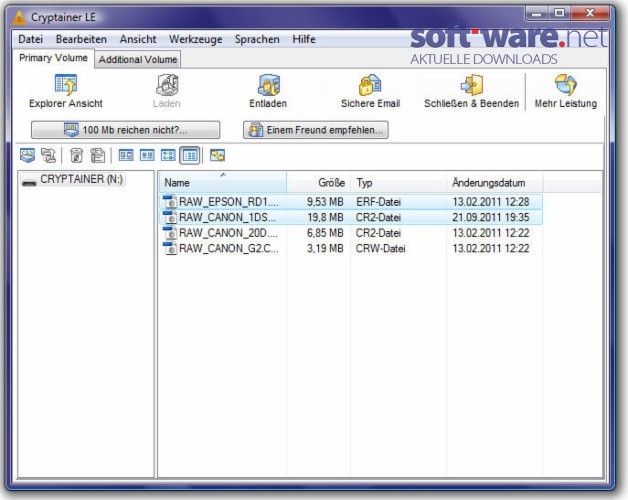
Task: Open the Werkzeuge menu
Action: (195, 39)
